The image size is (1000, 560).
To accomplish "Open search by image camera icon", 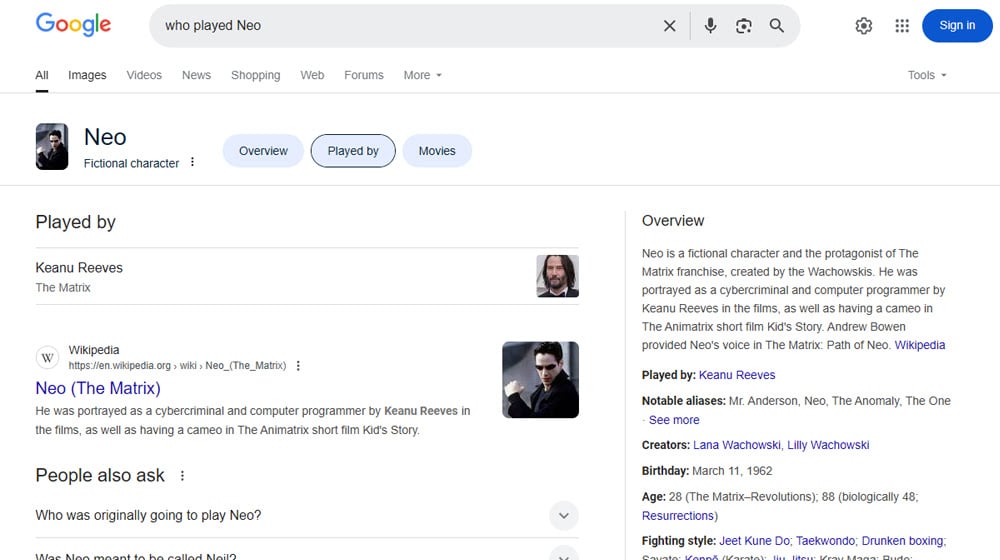I will pos(744,26).
